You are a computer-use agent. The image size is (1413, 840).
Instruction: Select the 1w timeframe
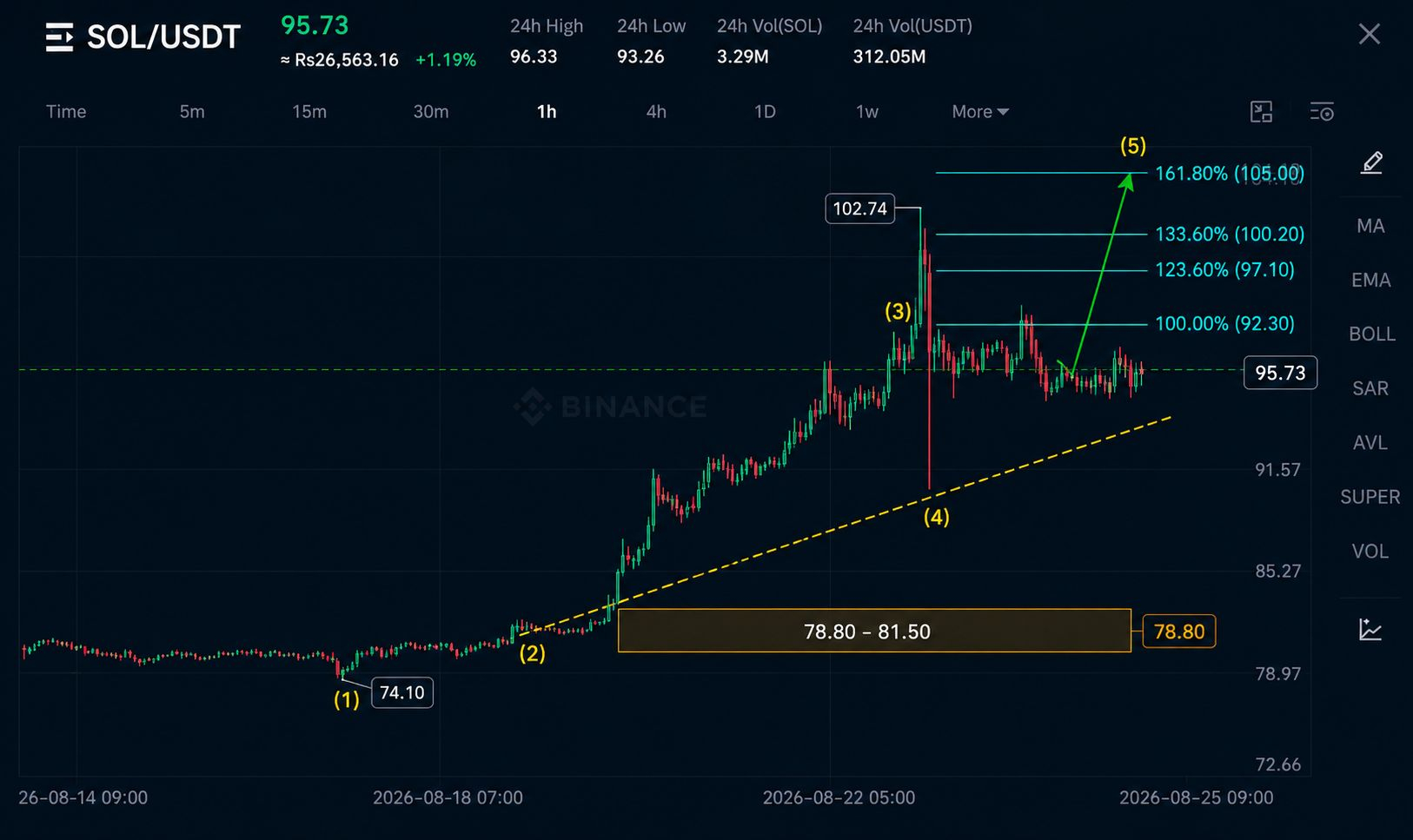tap(867, 111)
